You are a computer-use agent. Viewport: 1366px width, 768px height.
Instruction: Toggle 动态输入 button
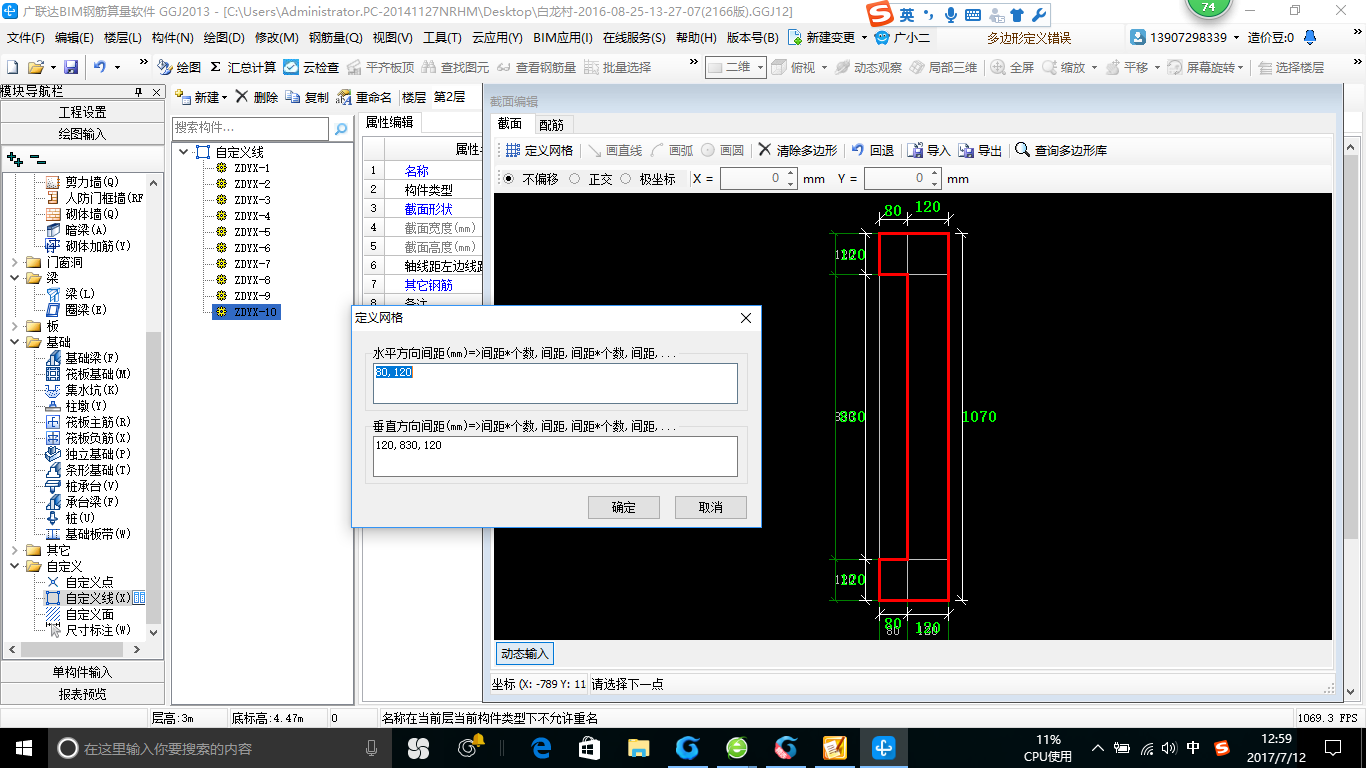(525, 653)
